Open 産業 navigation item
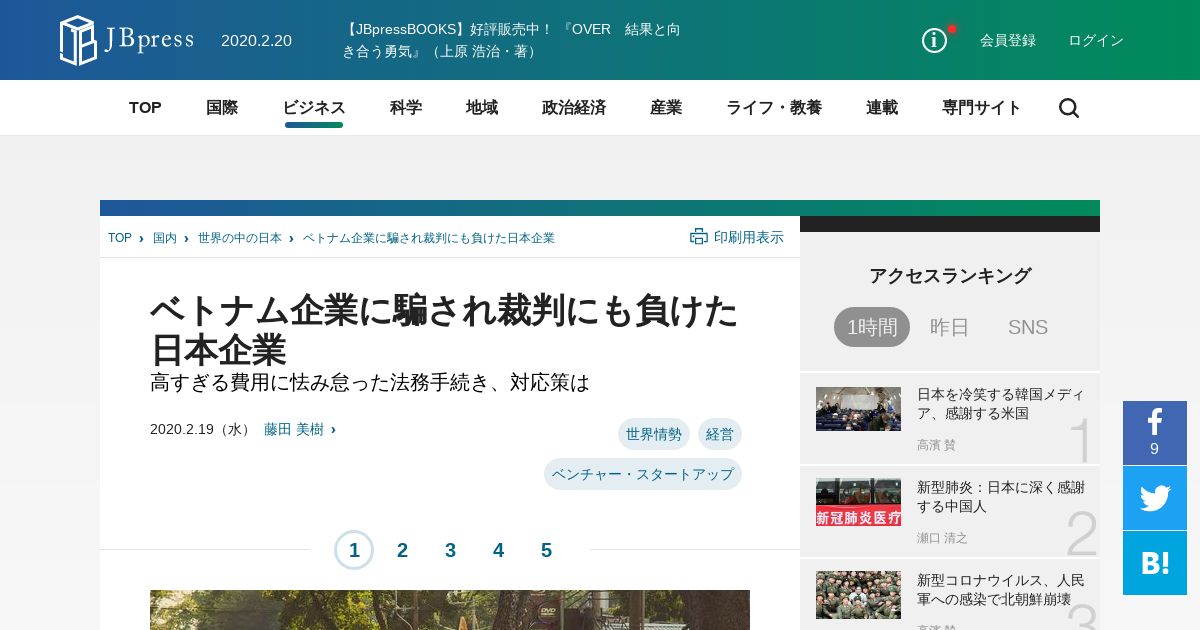 (x=666, y=108)
